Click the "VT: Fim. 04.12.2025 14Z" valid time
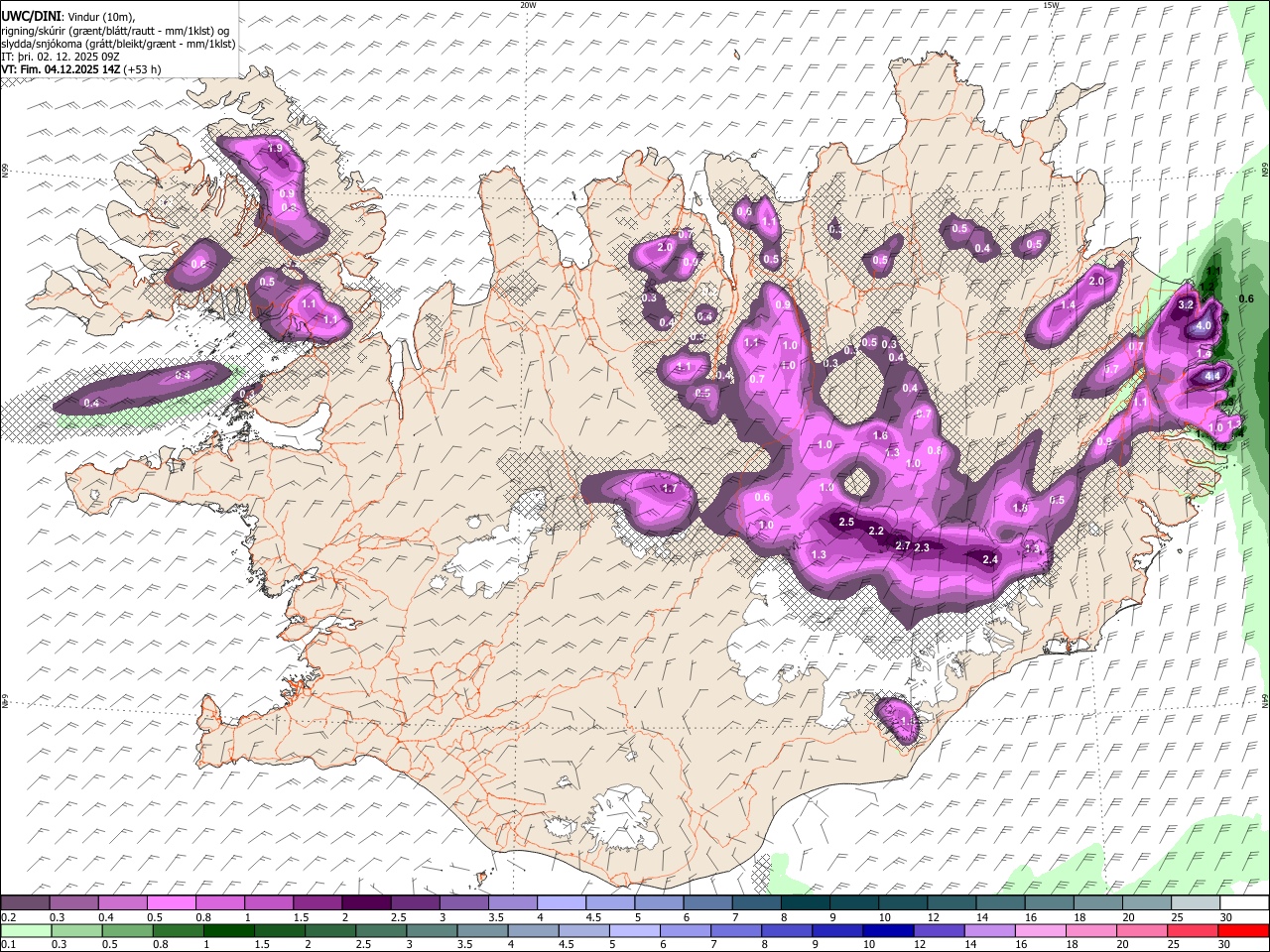The image size is (1270, 952). click(x=61, y=69)
